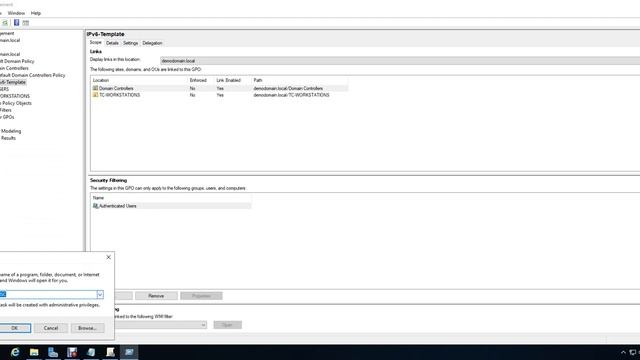This screenshot has height=360, width=640.
Task: Click the fifth taskbar icon
Action: tap(91, 352)
